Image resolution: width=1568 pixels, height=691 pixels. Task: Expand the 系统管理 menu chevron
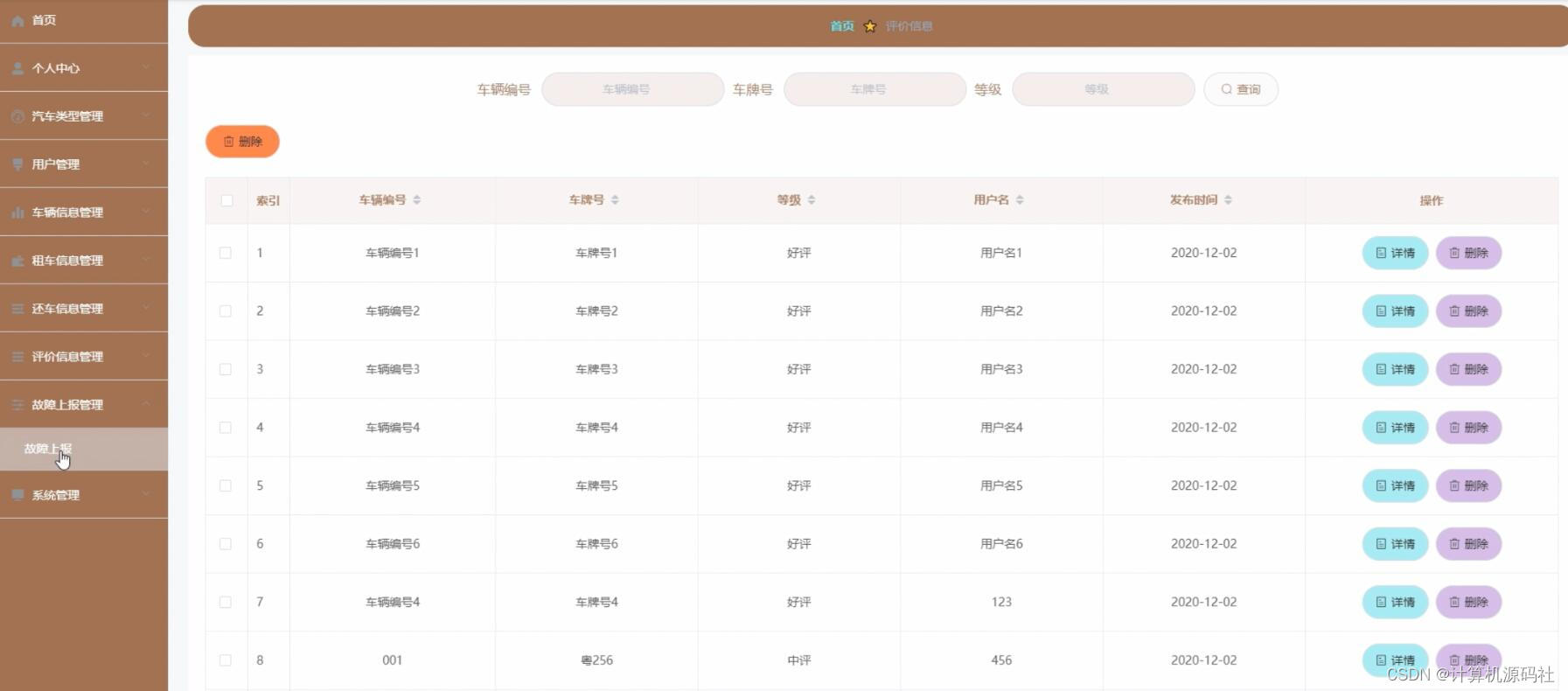(x=146, y=494)
